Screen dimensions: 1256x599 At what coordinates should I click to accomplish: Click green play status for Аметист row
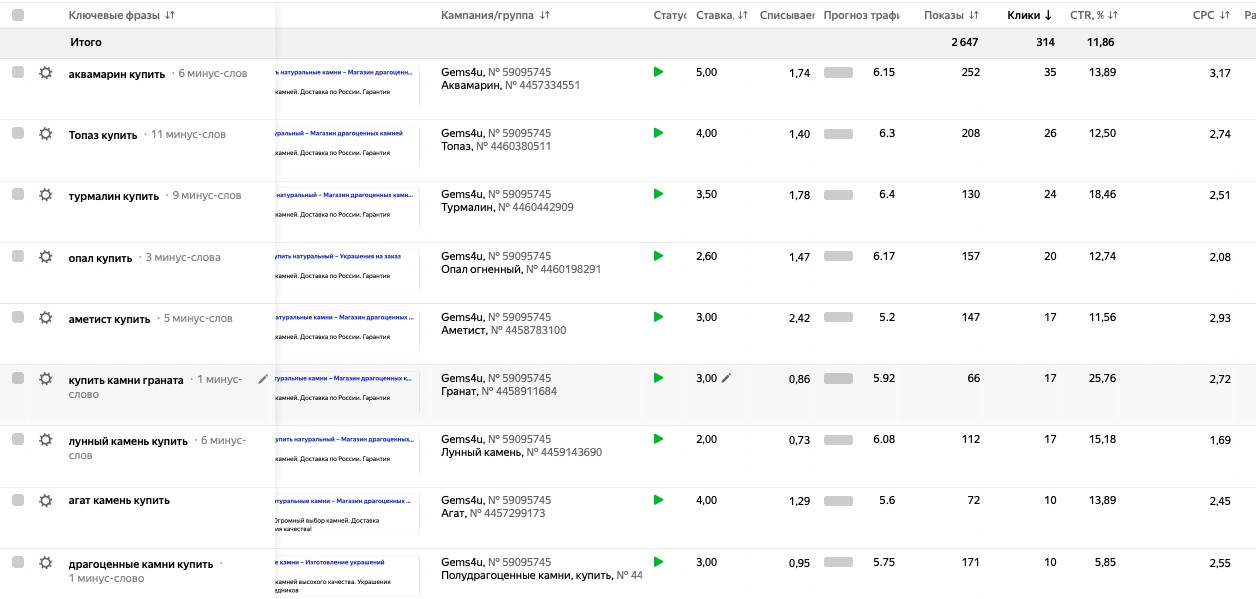[658, 317]
